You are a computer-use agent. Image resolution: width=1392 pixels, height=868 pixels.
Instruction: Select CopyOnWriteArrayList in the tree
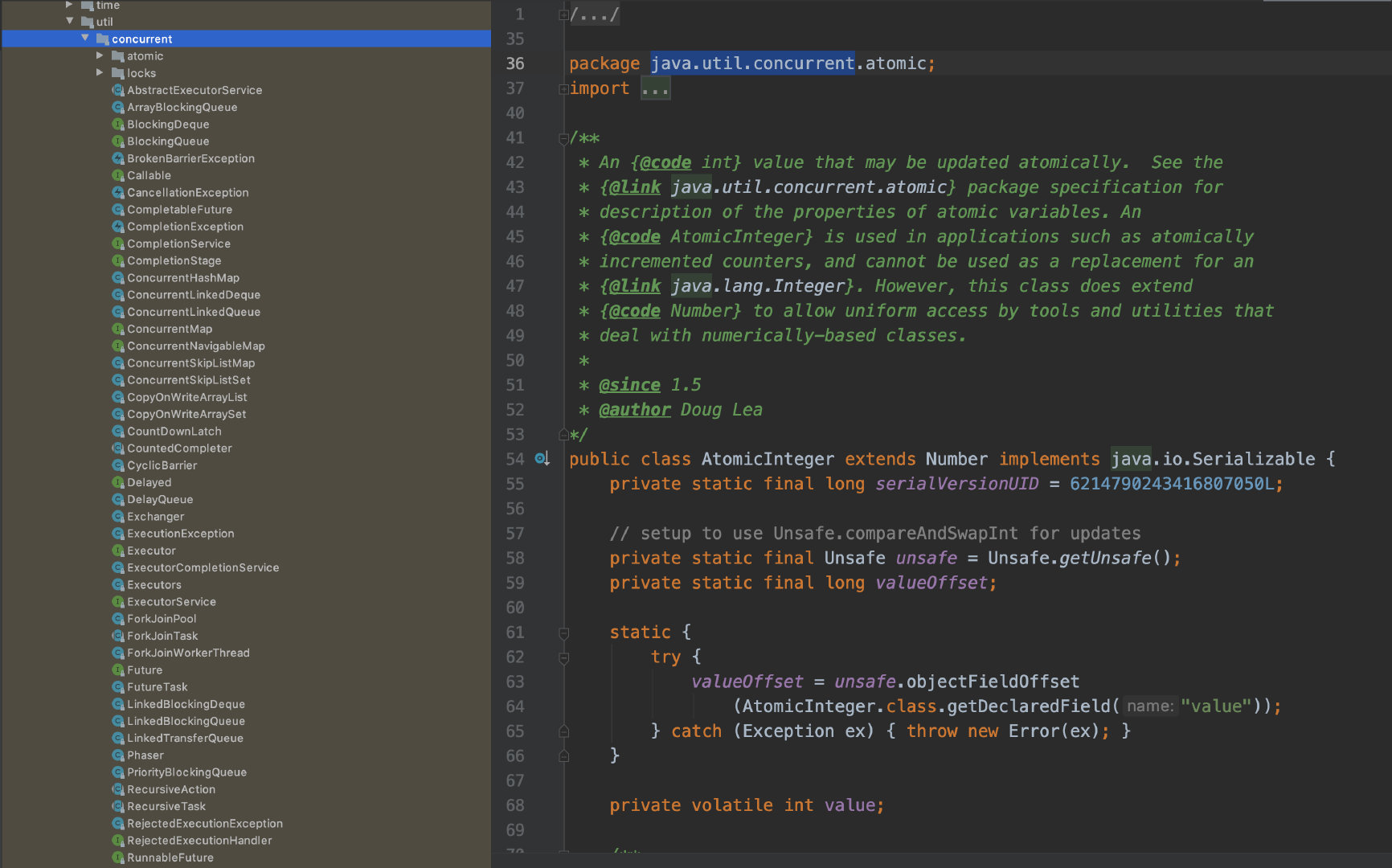click(x=186, y=397)
